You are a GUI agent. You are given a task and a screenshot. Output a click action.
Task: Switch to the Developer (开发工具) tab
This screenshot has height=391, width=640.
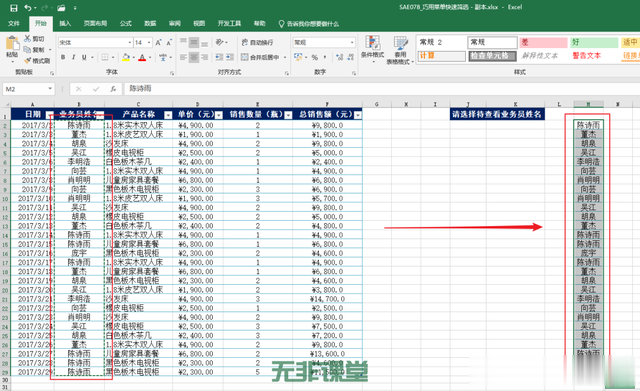point(229,24)
